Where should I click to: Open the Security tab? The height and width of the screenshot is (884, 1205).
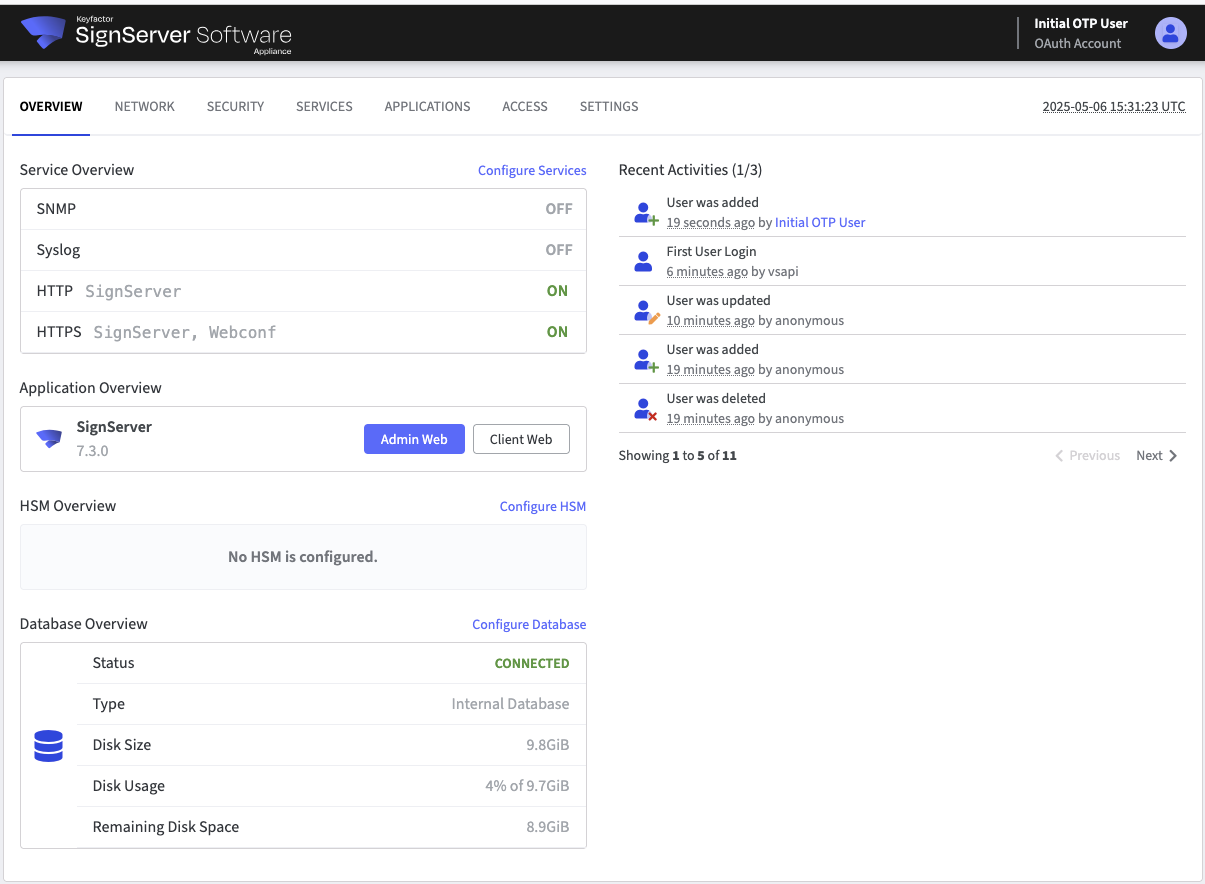pos(235,107)
